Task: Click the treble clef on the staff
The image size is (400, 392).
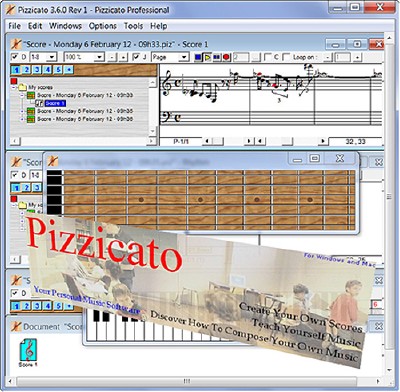Action: (167, 84)
